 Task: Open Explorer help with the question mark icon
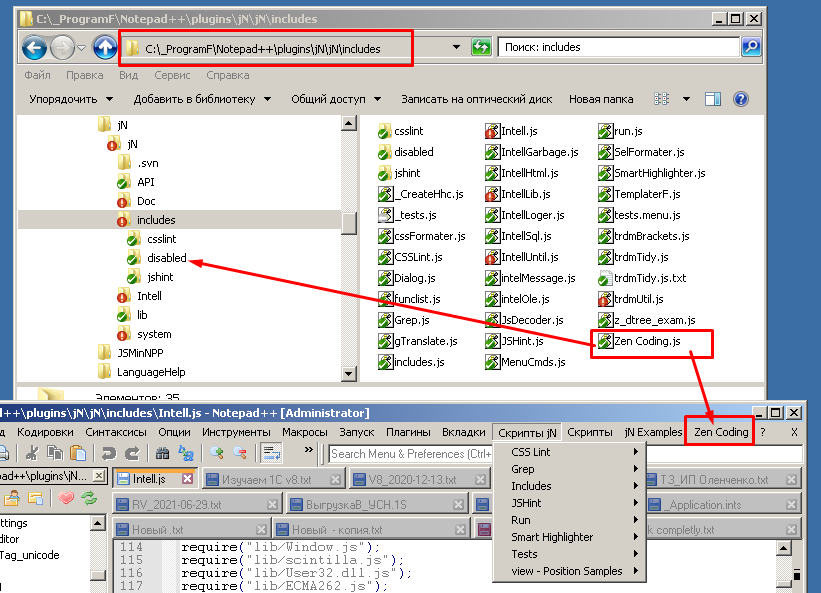(x=740, y=99)
